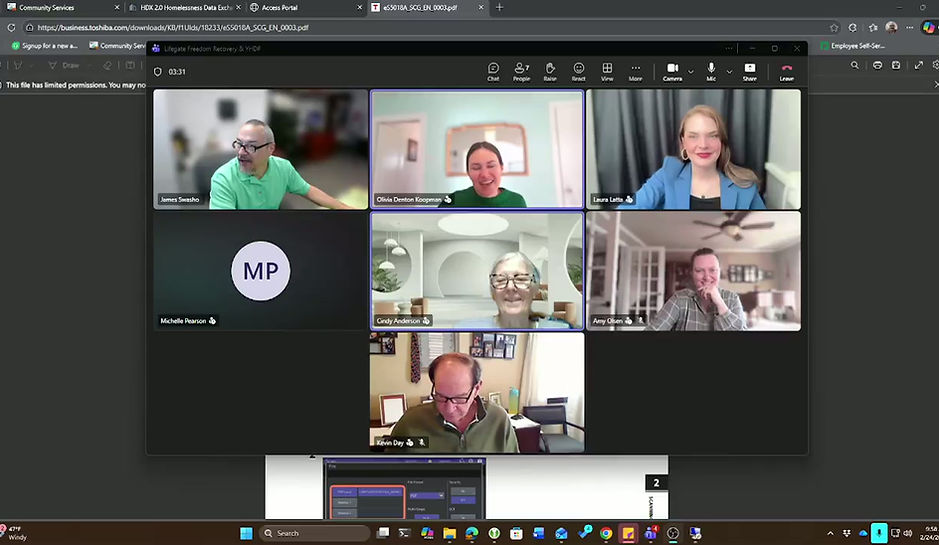The width and height of the screenshot is (939, 545).
Task: Close the Access Portal tab
Action: (359, 8)
